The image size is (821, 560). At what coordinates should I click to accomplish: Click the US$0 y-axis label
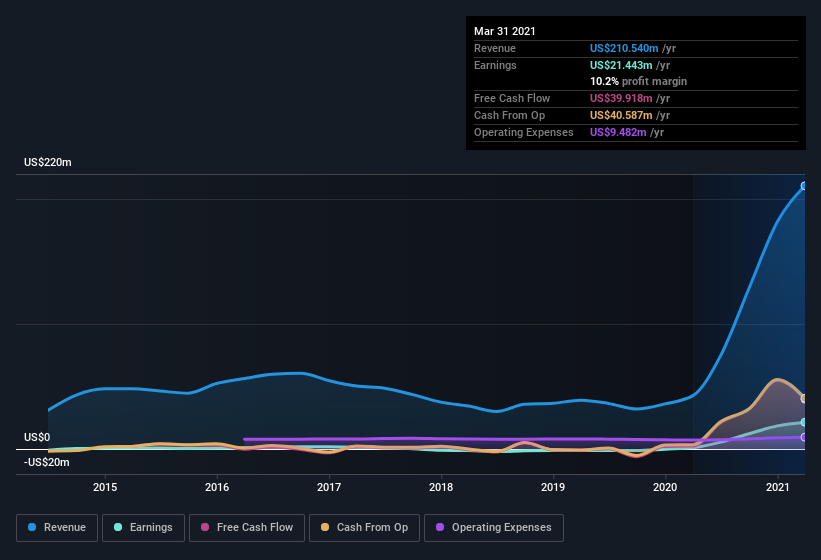pyautogui.click(x=37, y=437)
